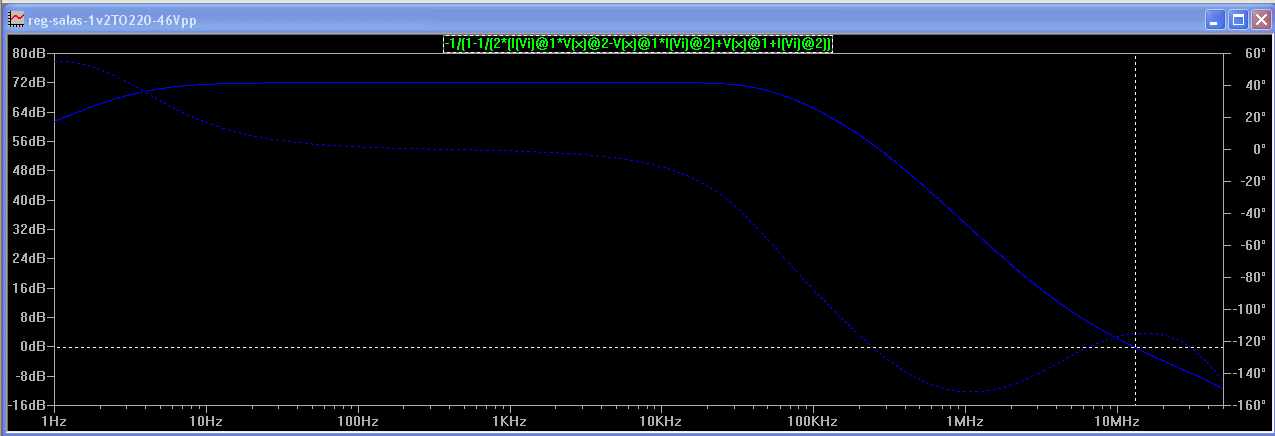Click the window title reg-salas-1v2TO220-46Vpp
Screen dimensions: 1275x436
pyautogui.click(x=112, y=19)
